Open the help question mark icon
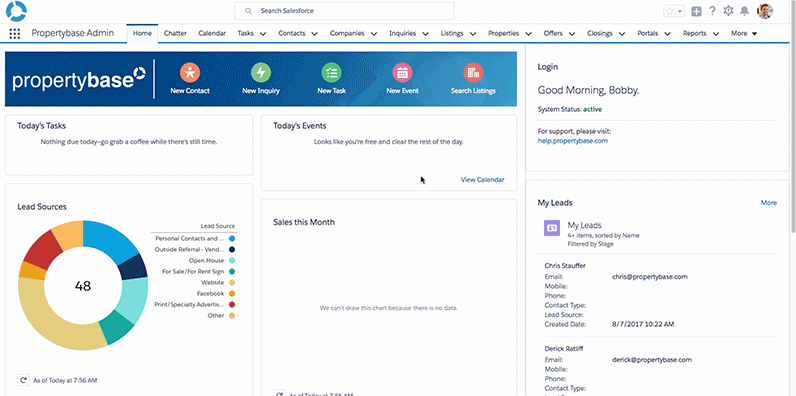 [x=713, y=11]
